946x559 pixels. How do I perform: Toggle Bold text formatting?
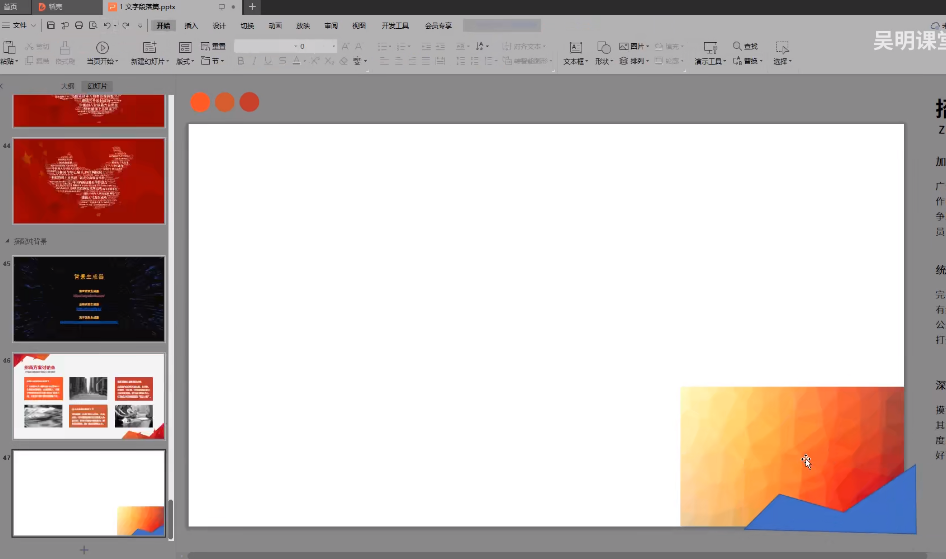point(241,61)
